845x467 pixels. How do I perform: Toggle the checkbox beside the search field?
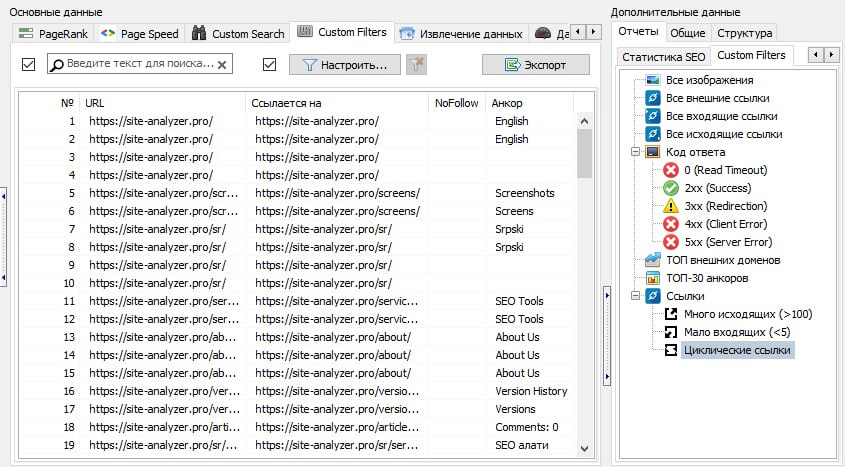pyautogui.click(x=28, y=65)
